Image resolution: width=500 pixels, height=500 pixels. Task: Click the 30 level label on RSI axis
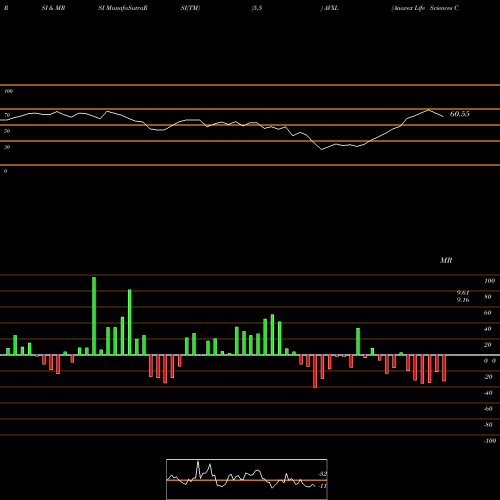[7, 147]
